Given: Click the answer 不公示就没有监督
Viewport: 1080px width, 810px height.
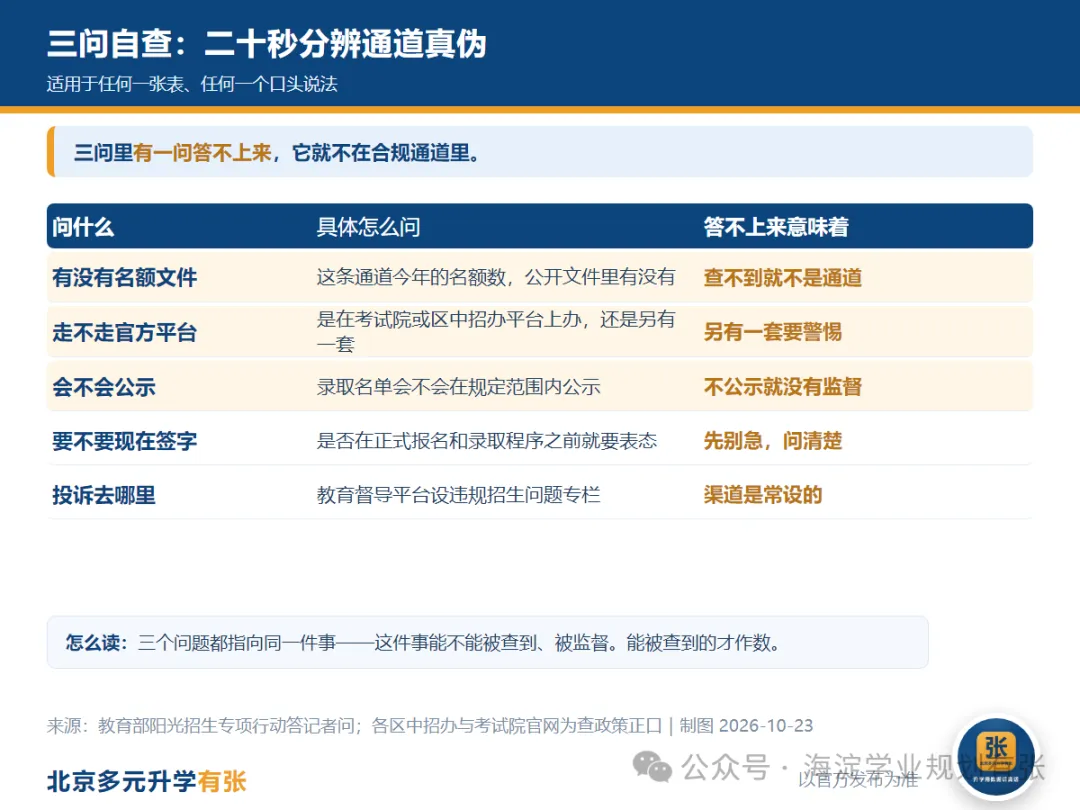Looking at the screenshot, I should [x=782, y=386].
